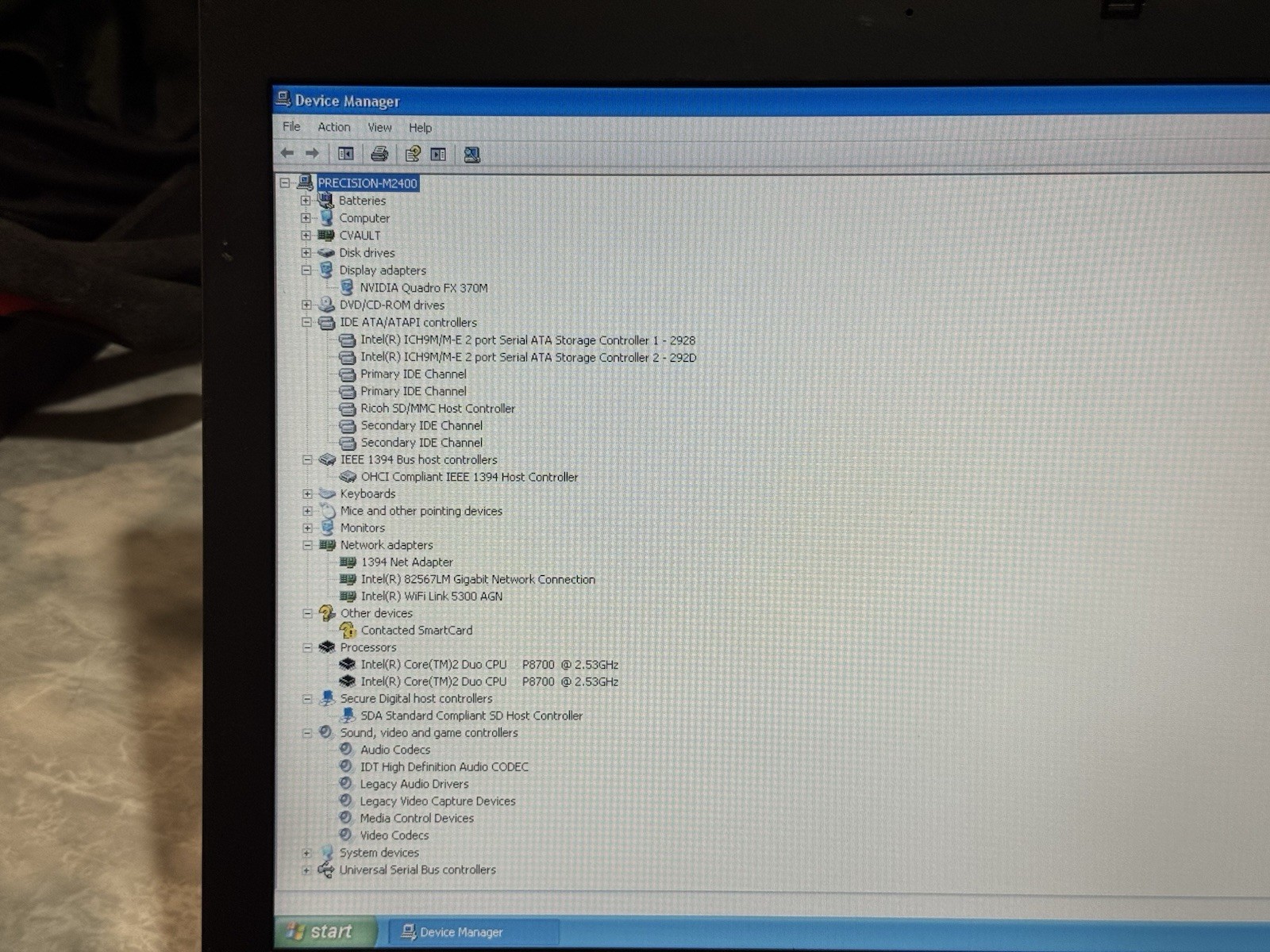Click the Universal Serial Bus controllers icon

325,870
